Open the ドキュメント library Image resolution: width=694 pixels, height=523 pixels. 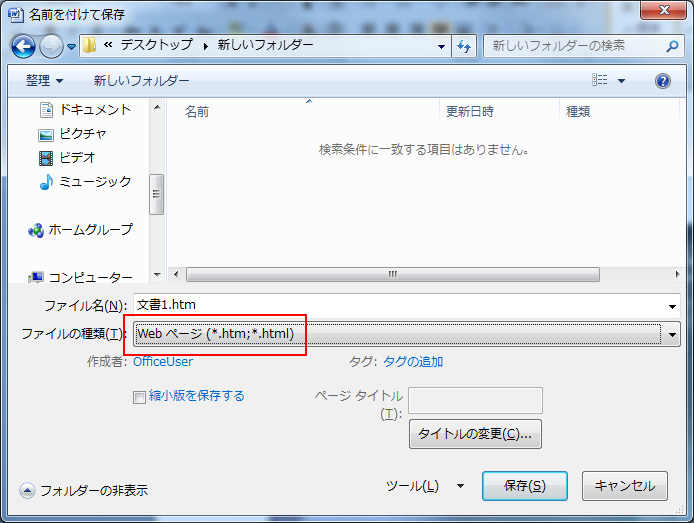click(x=94, y=110)
